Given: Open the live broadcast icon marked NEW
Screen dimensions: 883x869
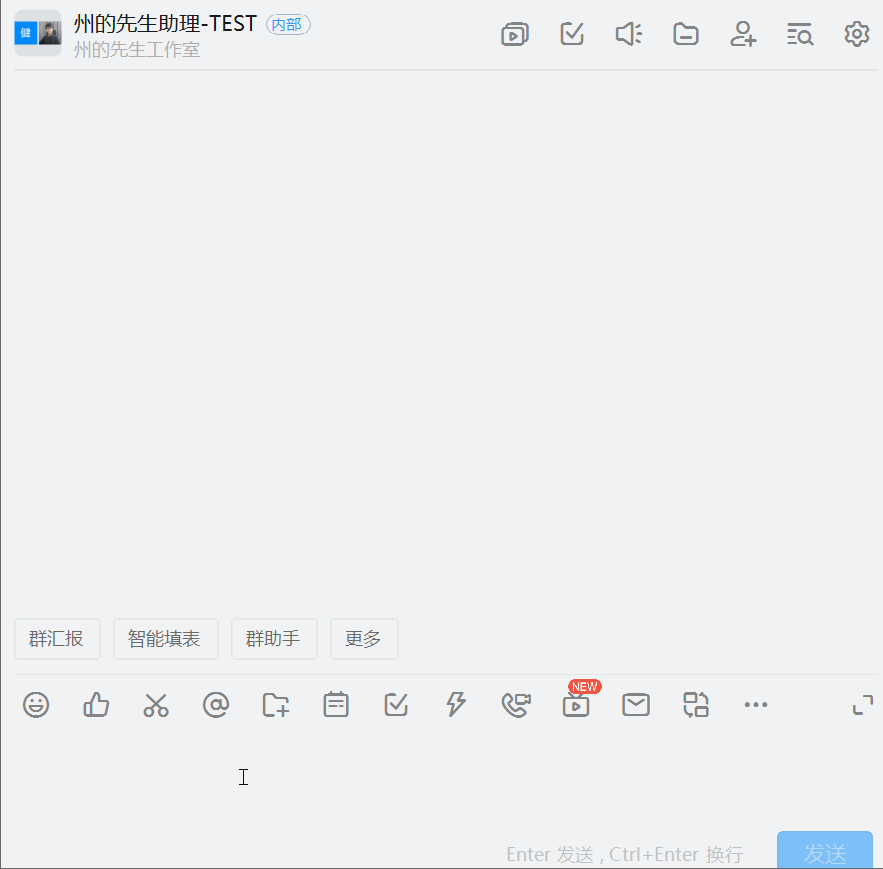Looking at the screenshot, I should tap(576, 705).
